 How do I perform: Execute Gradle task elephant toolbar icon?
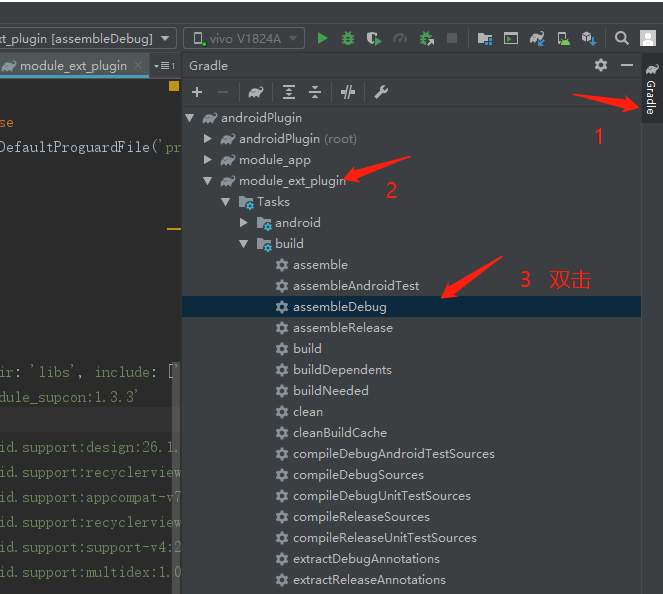[256, 92]
